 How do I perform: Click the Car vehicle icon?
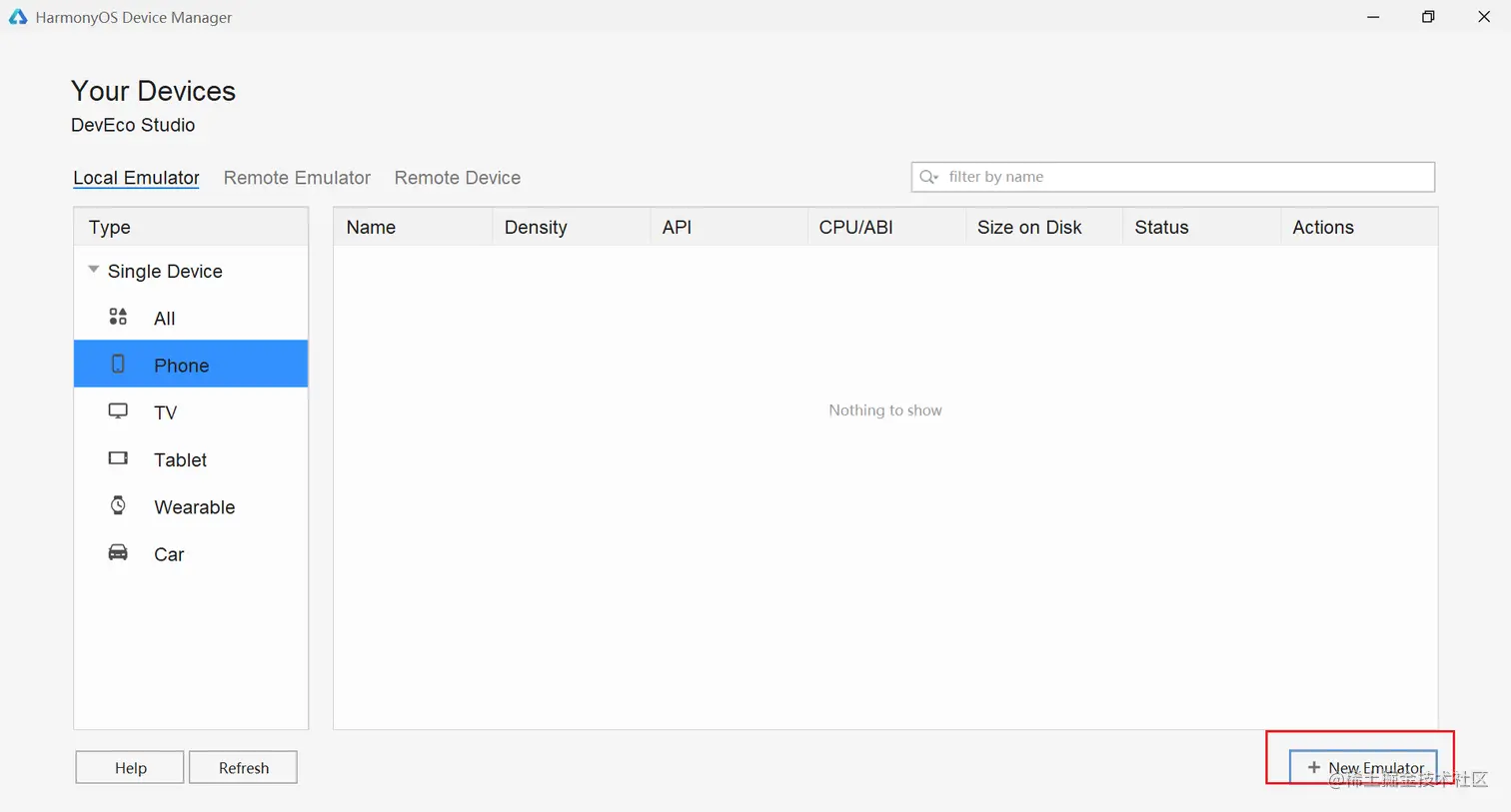coord(118,552)
